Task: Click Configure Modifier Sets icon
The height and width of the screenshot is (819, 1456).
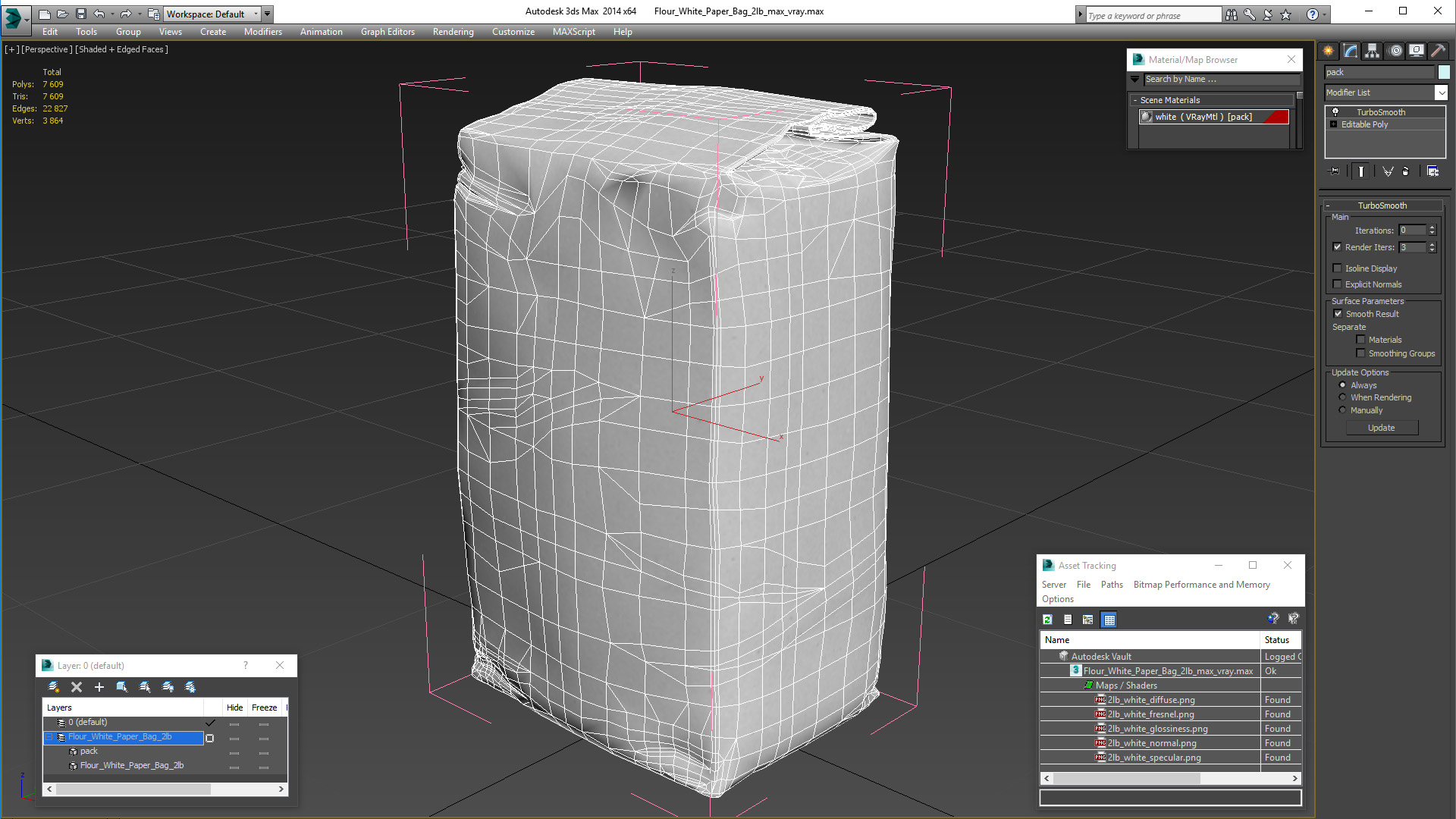Action: [1432, 171]
